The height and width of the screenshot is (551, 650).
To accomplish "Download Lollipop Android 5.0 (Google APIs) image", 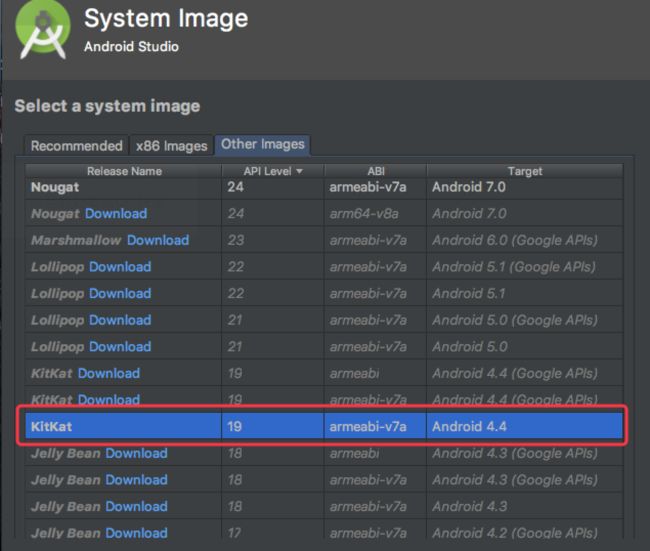I will pos(120,320).
